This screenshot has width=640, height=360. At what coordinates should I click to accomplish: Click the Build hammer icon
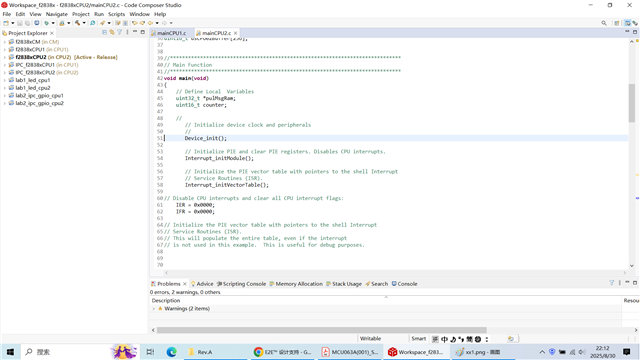(77, 23)
